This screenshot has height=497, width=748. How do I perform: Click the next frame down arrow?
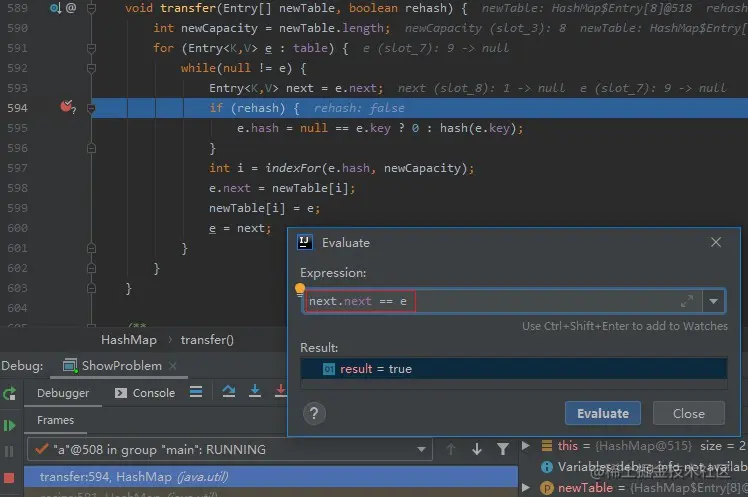477,449
